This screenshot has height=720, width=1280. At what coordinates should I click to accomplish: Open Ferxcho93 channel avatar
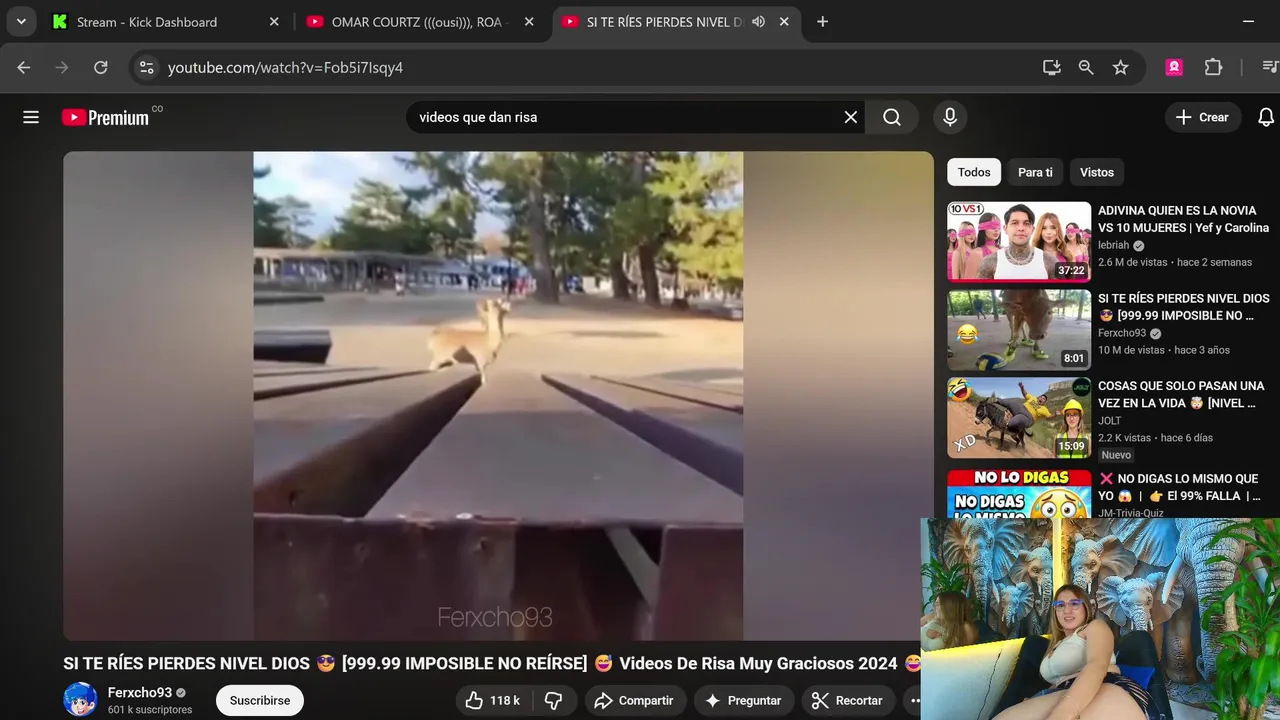(80, 699)
